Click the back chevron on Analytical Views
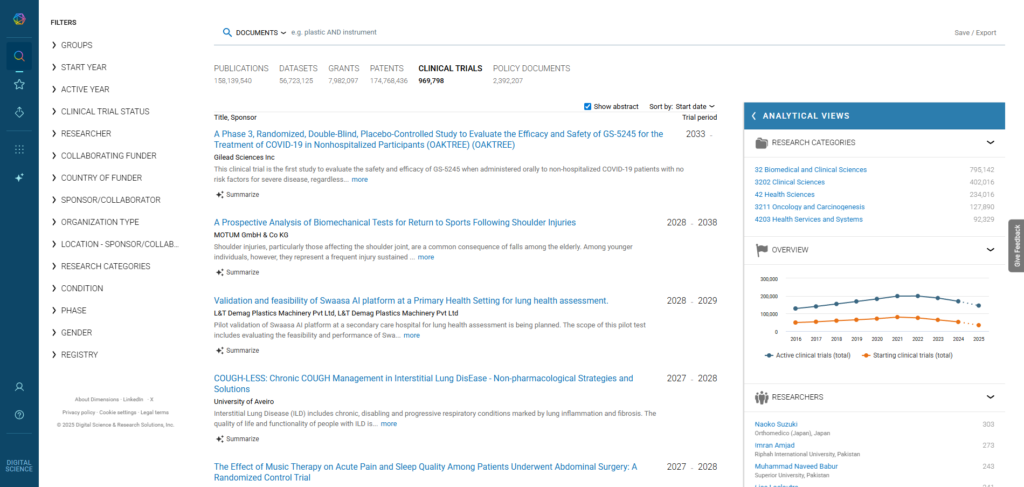This screenshot has width=1024, height=487. coord(754,116)
